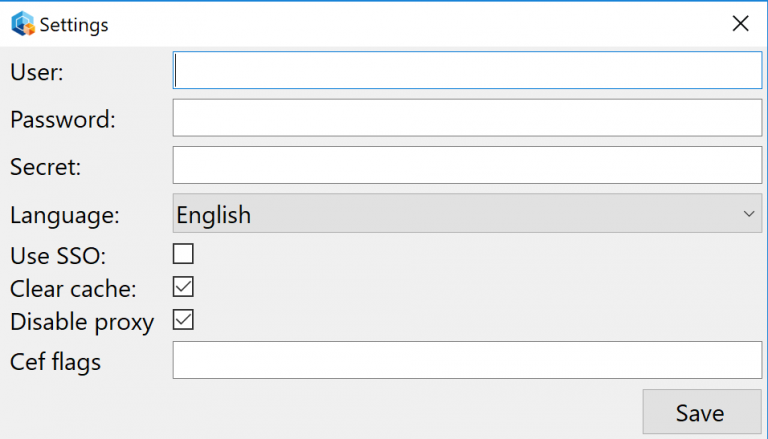Click the 'Clear cache:' label text
This screenshot has width=768, height=439.
coord(73,289)
